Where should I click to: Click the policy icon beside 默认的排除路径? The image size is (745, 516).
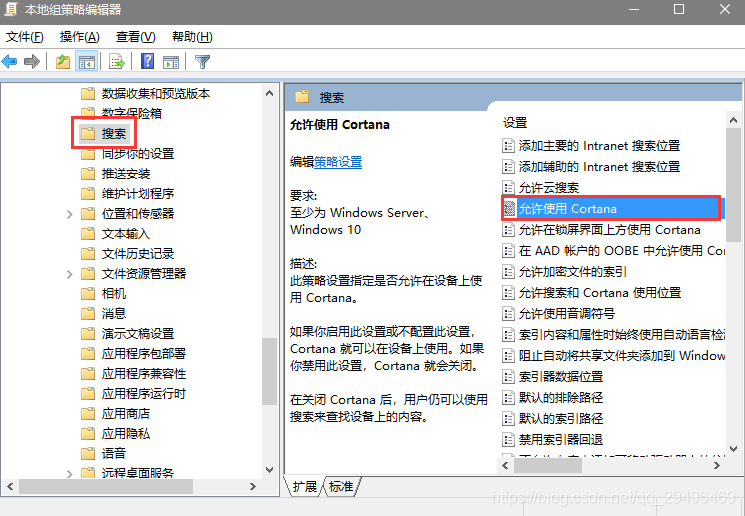pyautogui.click(x=508, y=398)
